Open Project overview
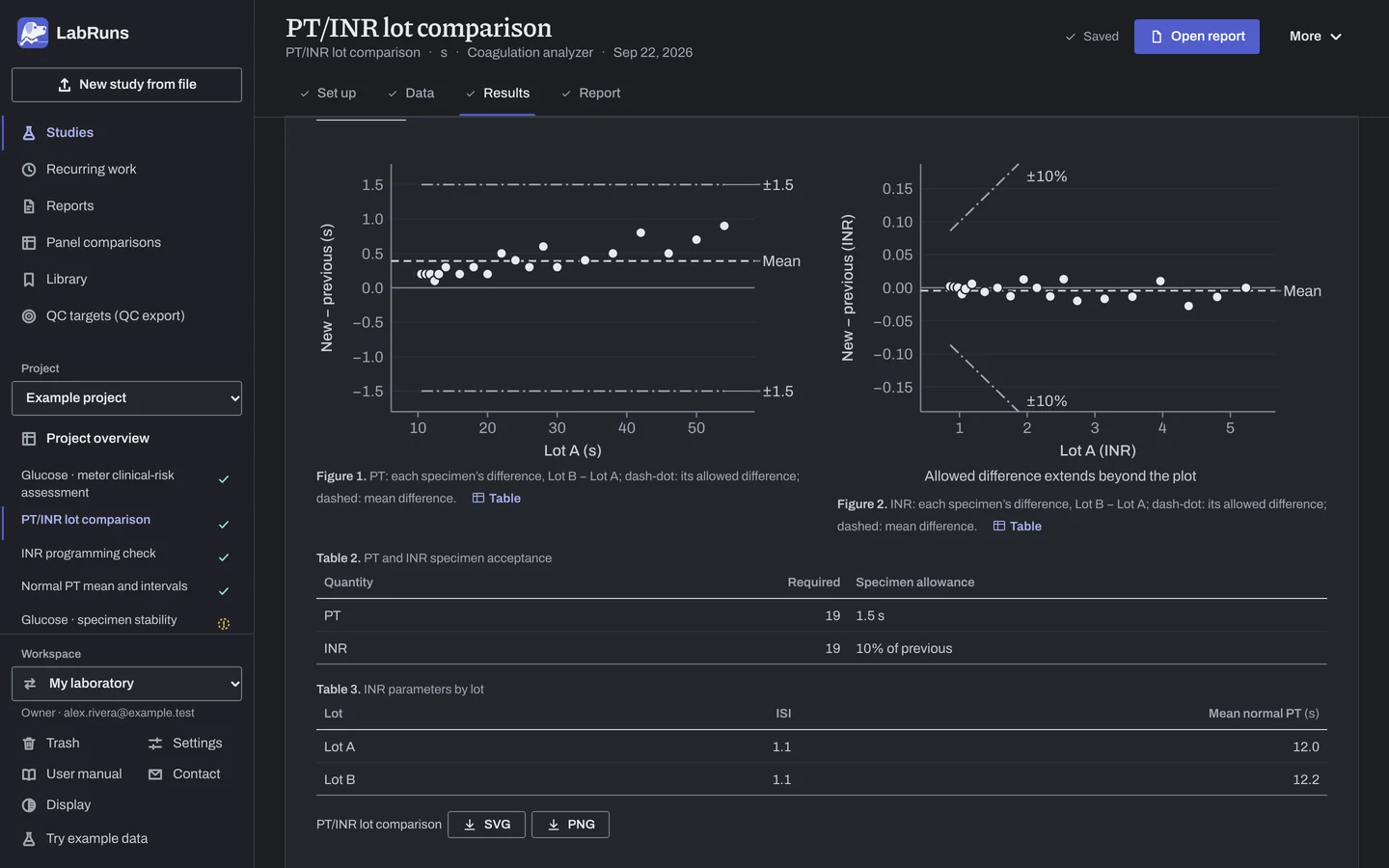 [x=126, y=439]
